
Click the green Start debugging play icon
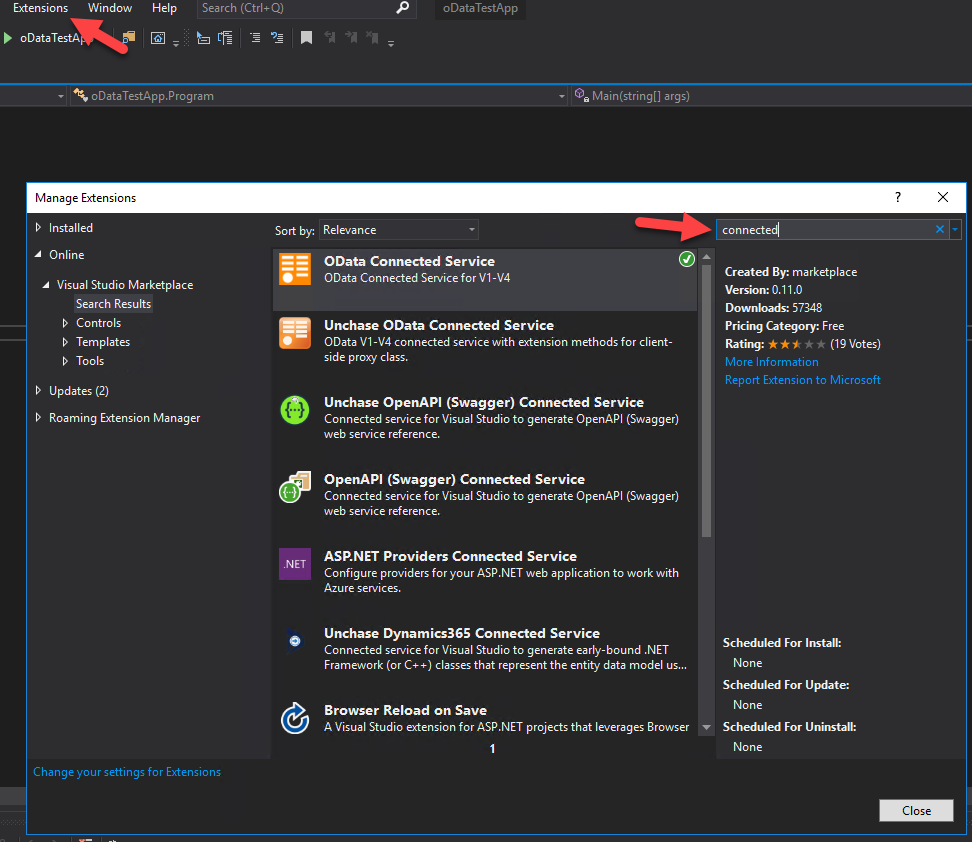pos(8,38)
